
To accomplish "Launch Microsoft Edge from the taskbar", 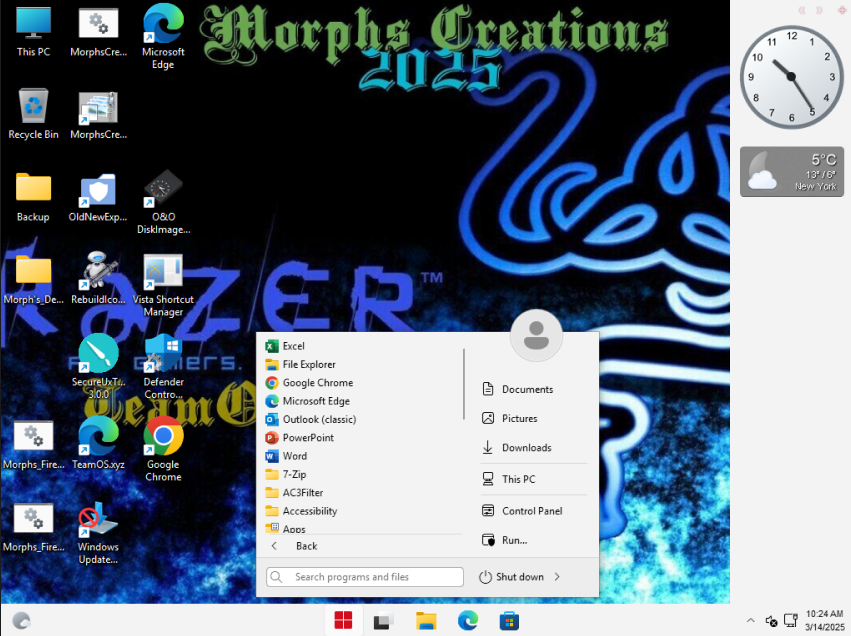I will click(468, 620).
